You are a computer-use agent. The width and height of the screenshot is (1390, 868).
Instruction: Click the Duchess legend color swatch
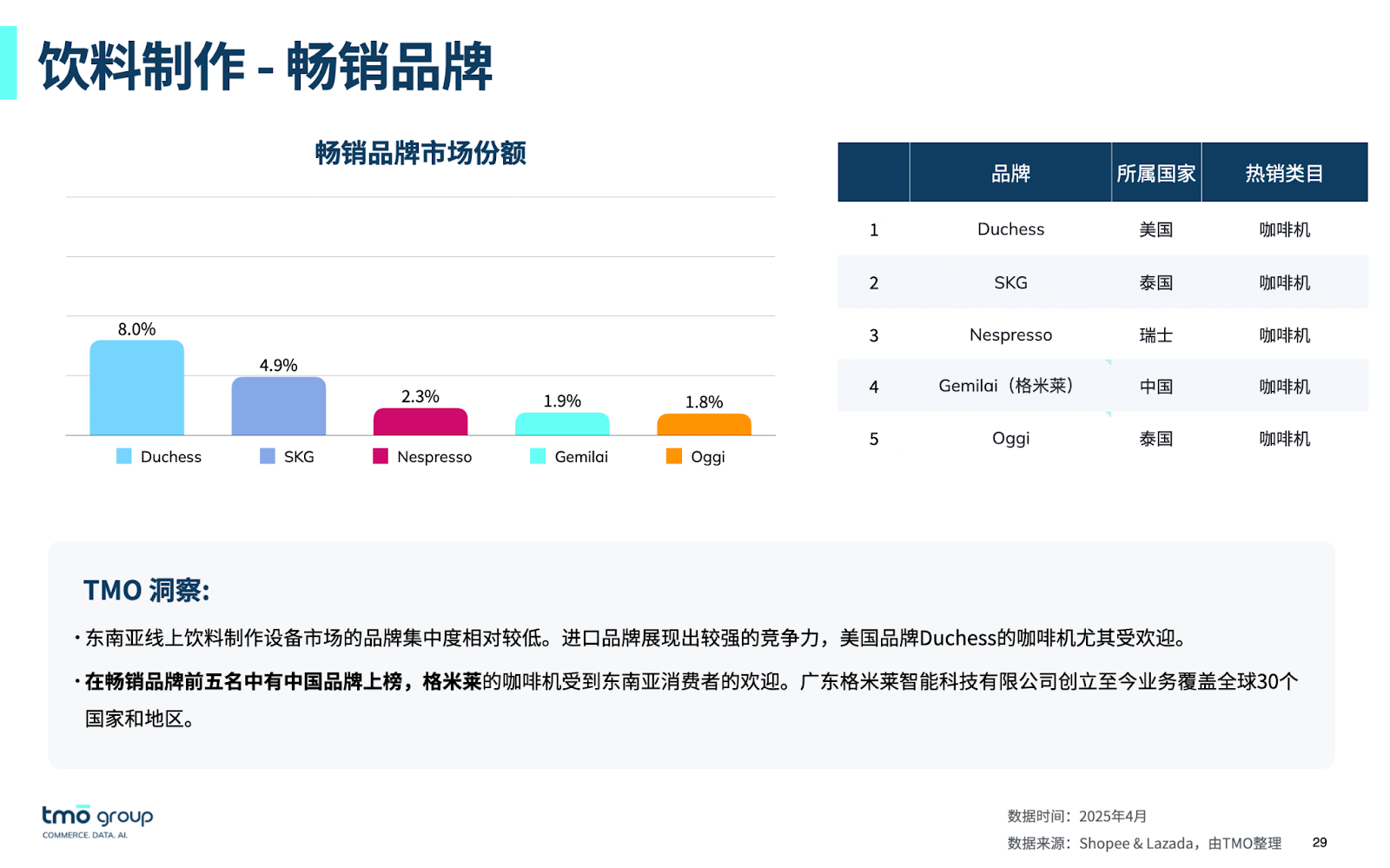point(123,456)
